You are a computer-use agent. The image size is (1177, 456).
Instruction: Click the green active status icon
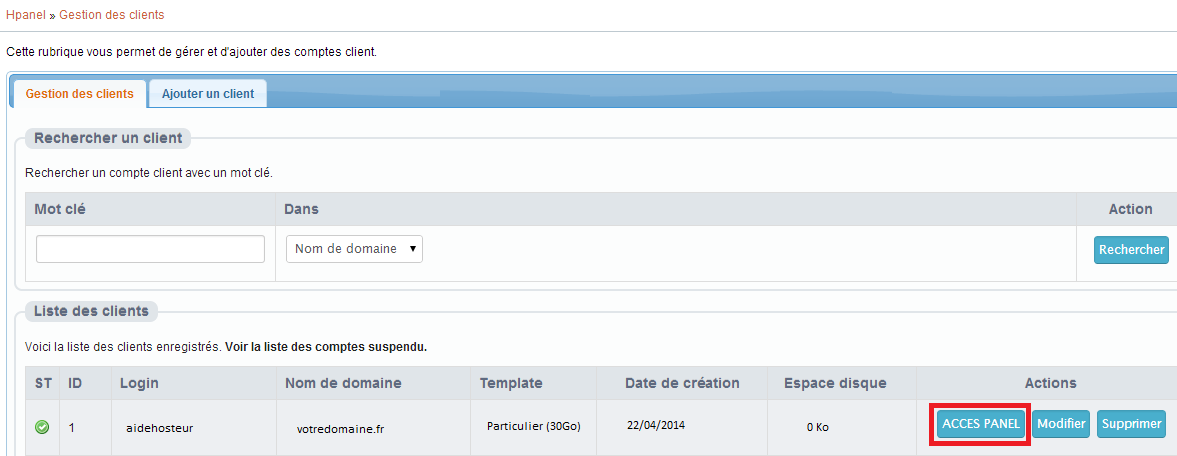[42, 427]
